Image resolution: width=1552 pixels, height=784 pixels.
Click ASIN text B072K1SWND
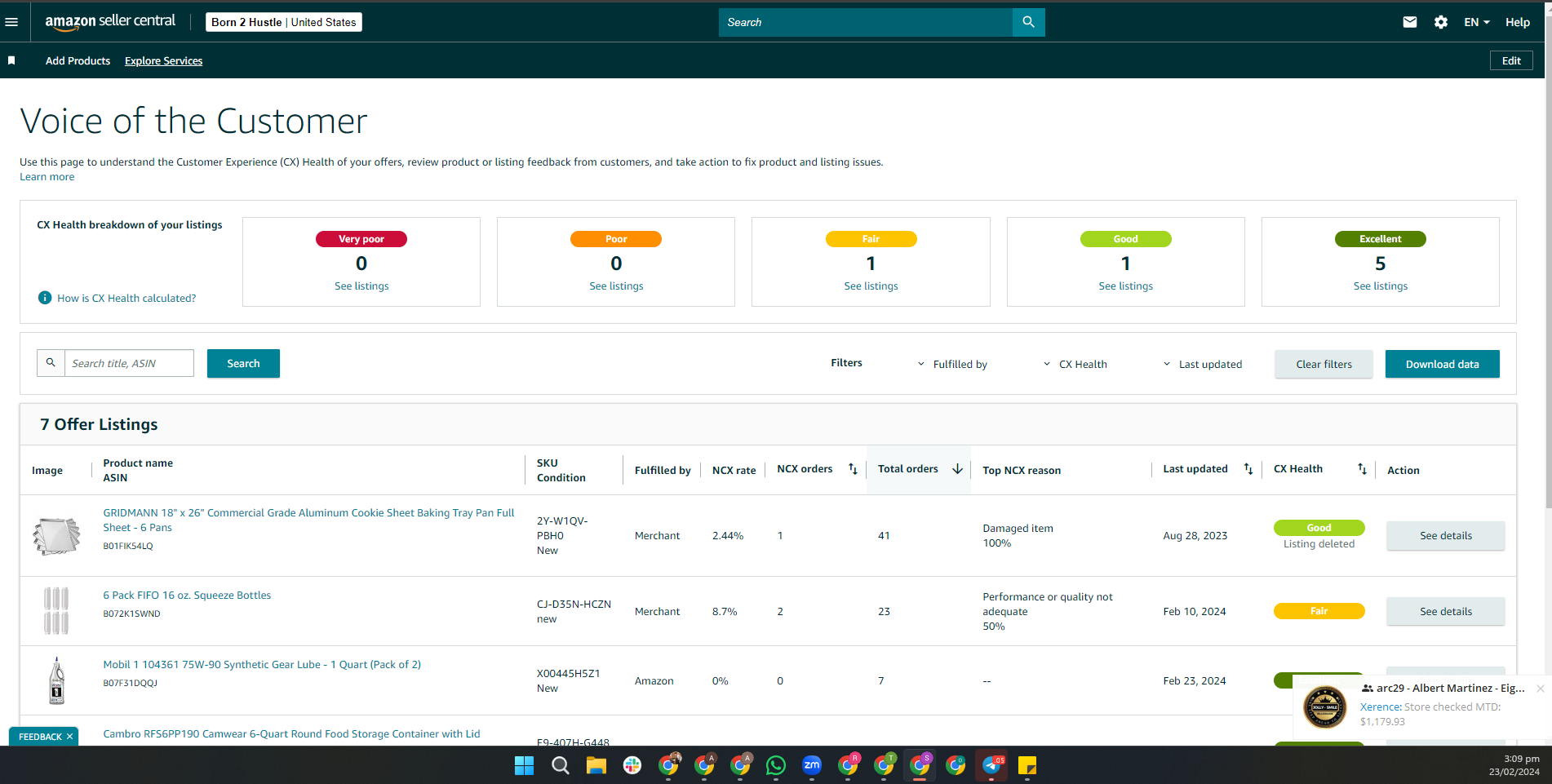[131, 614]
